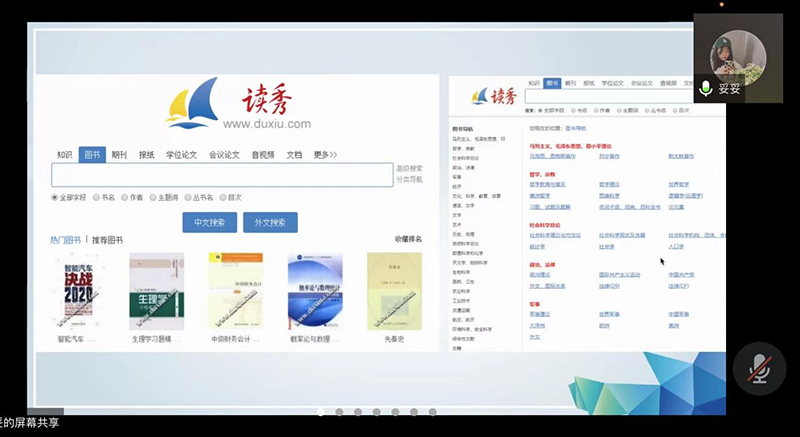Select 全部字段 radio on the main search page
This screenshot has height=437, width=800.
(55, 197)
